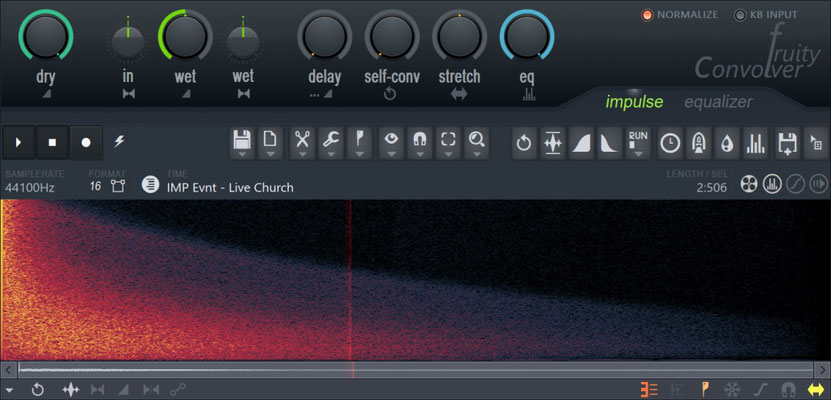Click the stretch knob

(459, 37)
